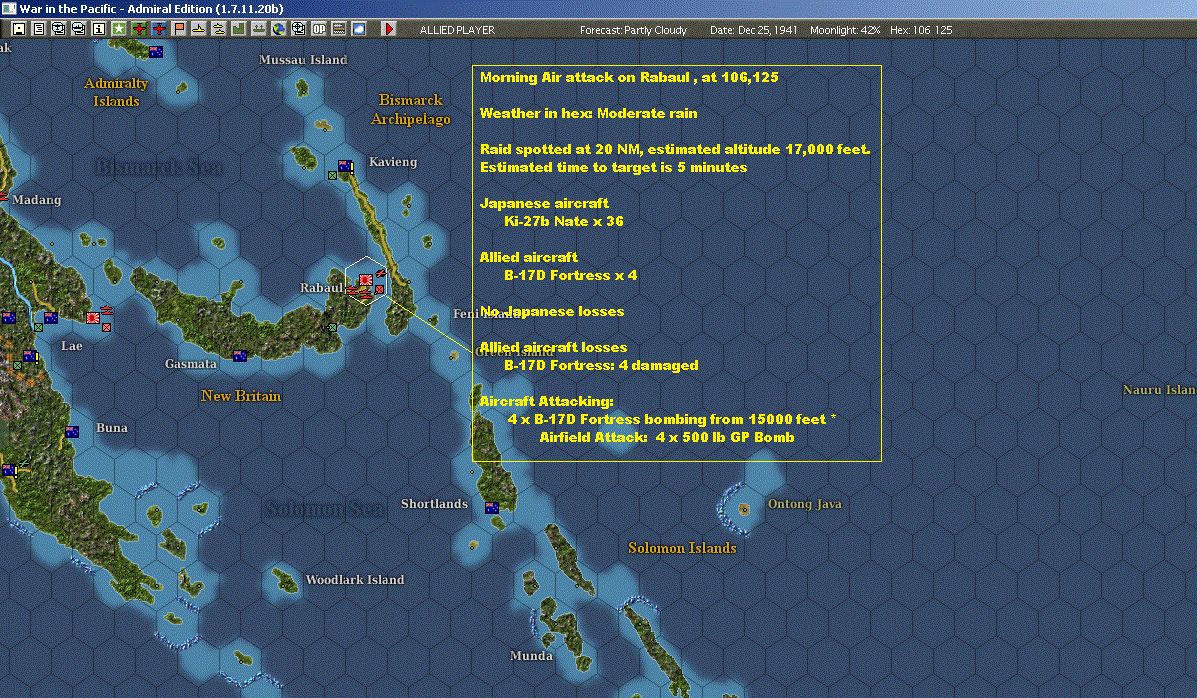Image resolution: width=1197 pixels, height=698 pixels.
Task: Click 'B-17D Fortress: 4 damaged' line
Action: pyautogui.click(x=601, y=365)
